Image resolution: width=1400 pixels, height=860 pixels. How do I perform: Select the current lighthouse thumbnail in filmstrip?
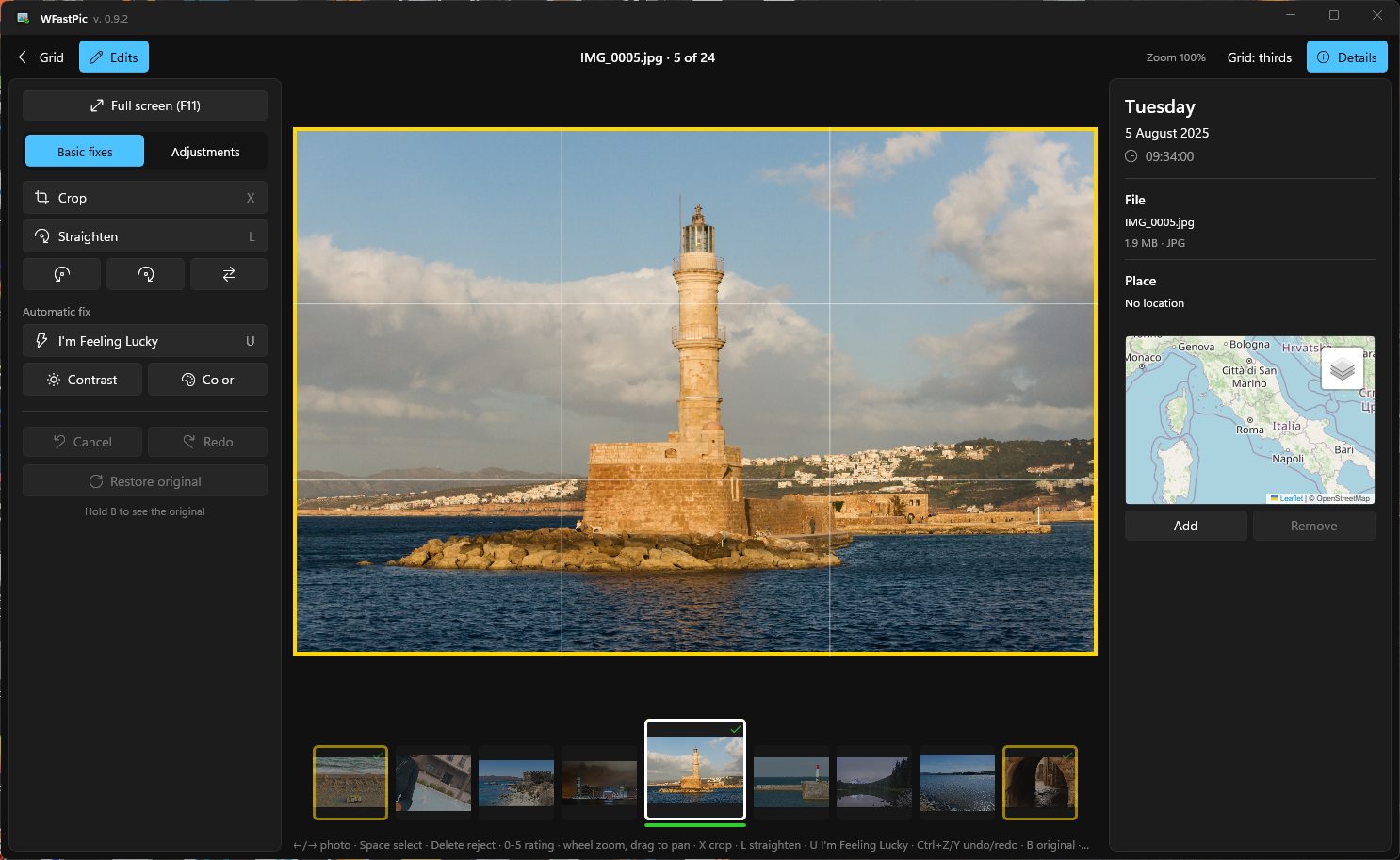(x=695, y=770)
